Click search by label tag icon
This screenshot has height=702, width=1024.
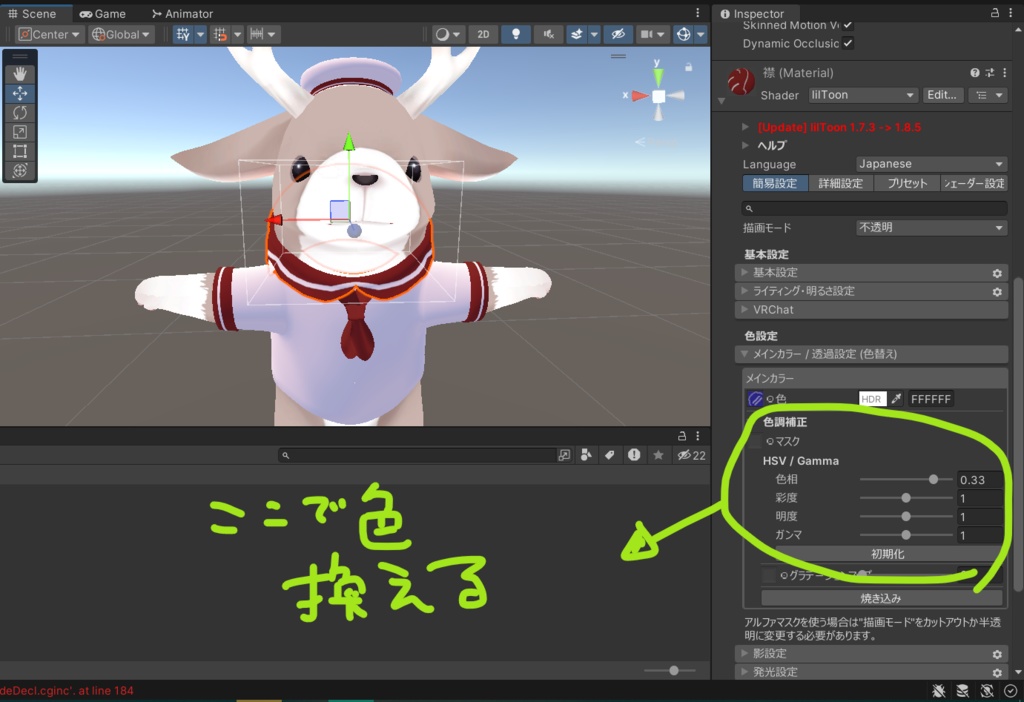[609, 455]
